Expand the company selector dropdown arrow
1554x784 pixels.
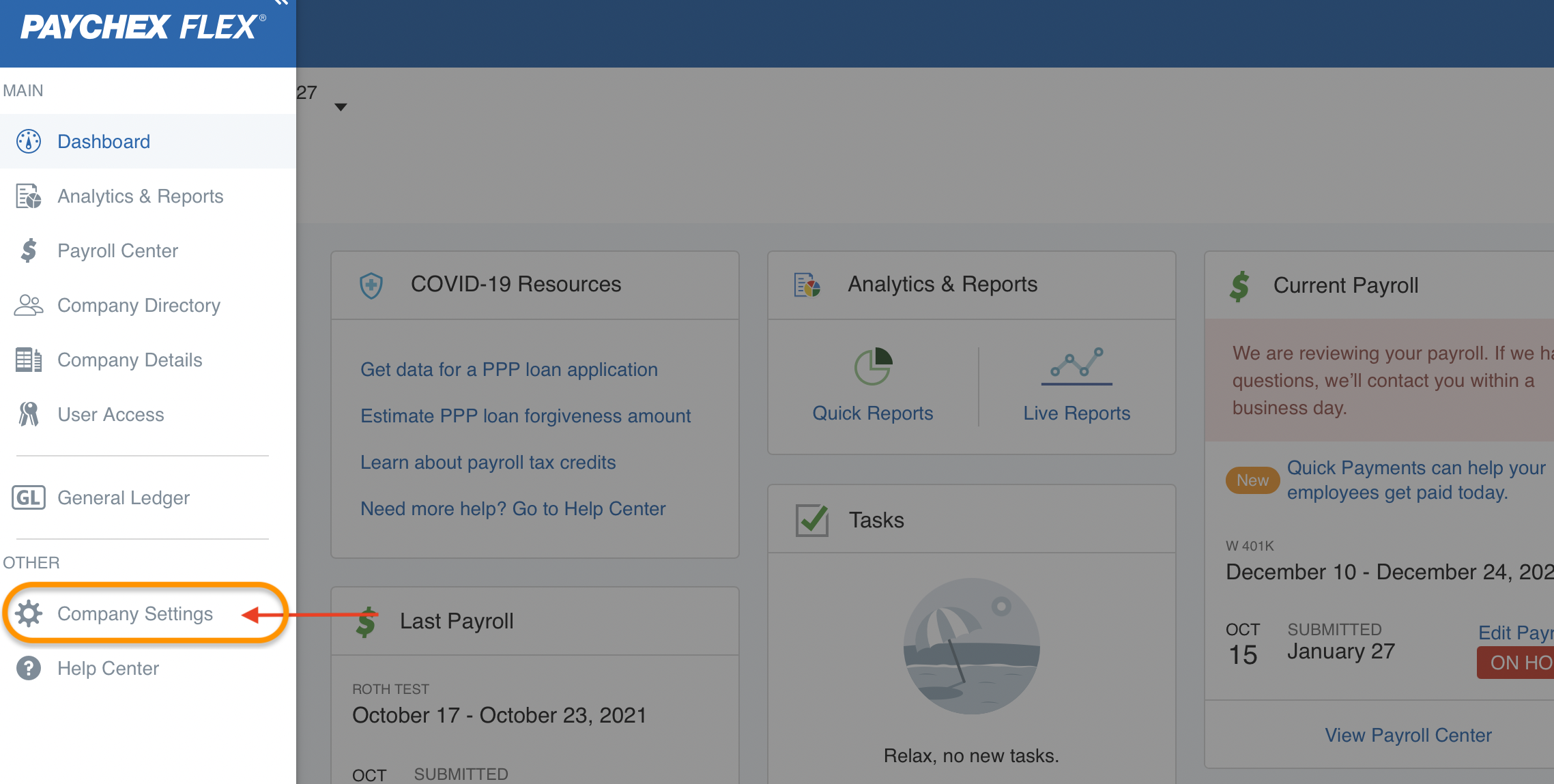(341, 107)
